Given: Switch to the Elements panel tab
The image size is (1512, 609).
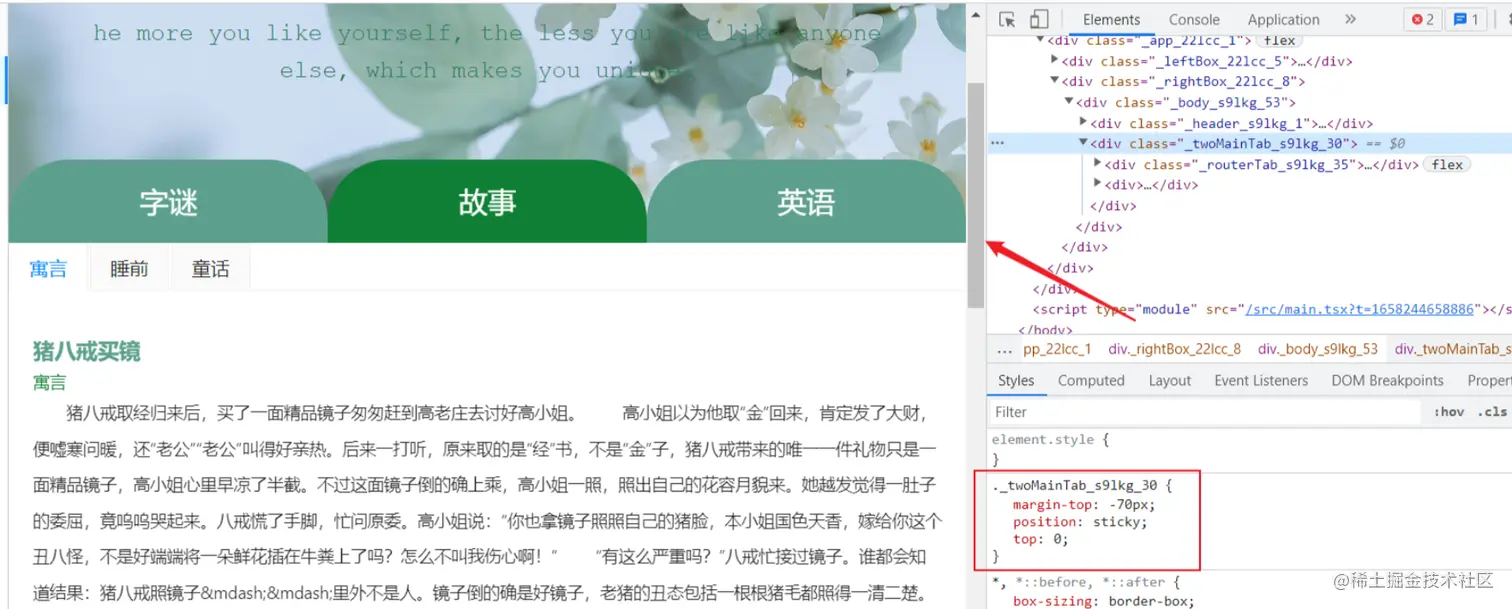Looking at the screenshot, I should click(x=1111, y=19).
